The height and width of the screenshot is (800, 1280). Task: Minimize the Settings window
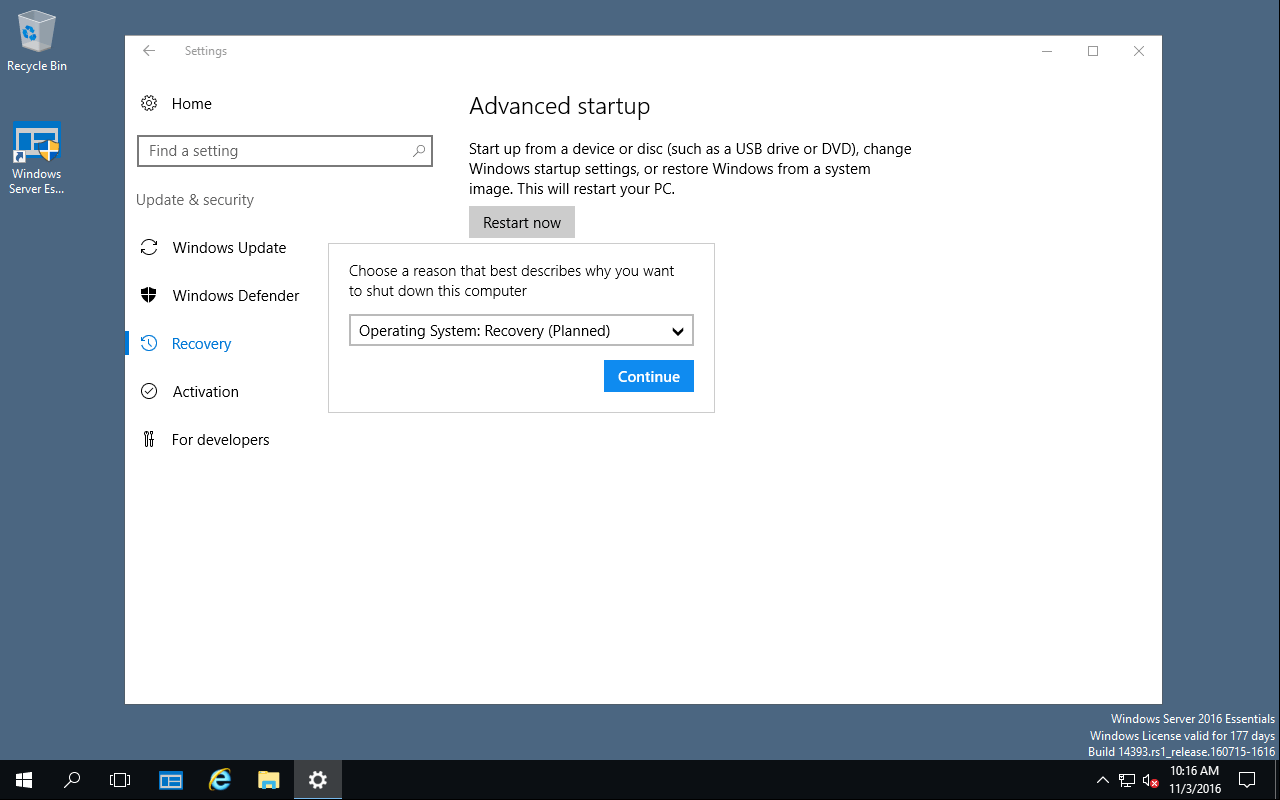[1046, 51]
